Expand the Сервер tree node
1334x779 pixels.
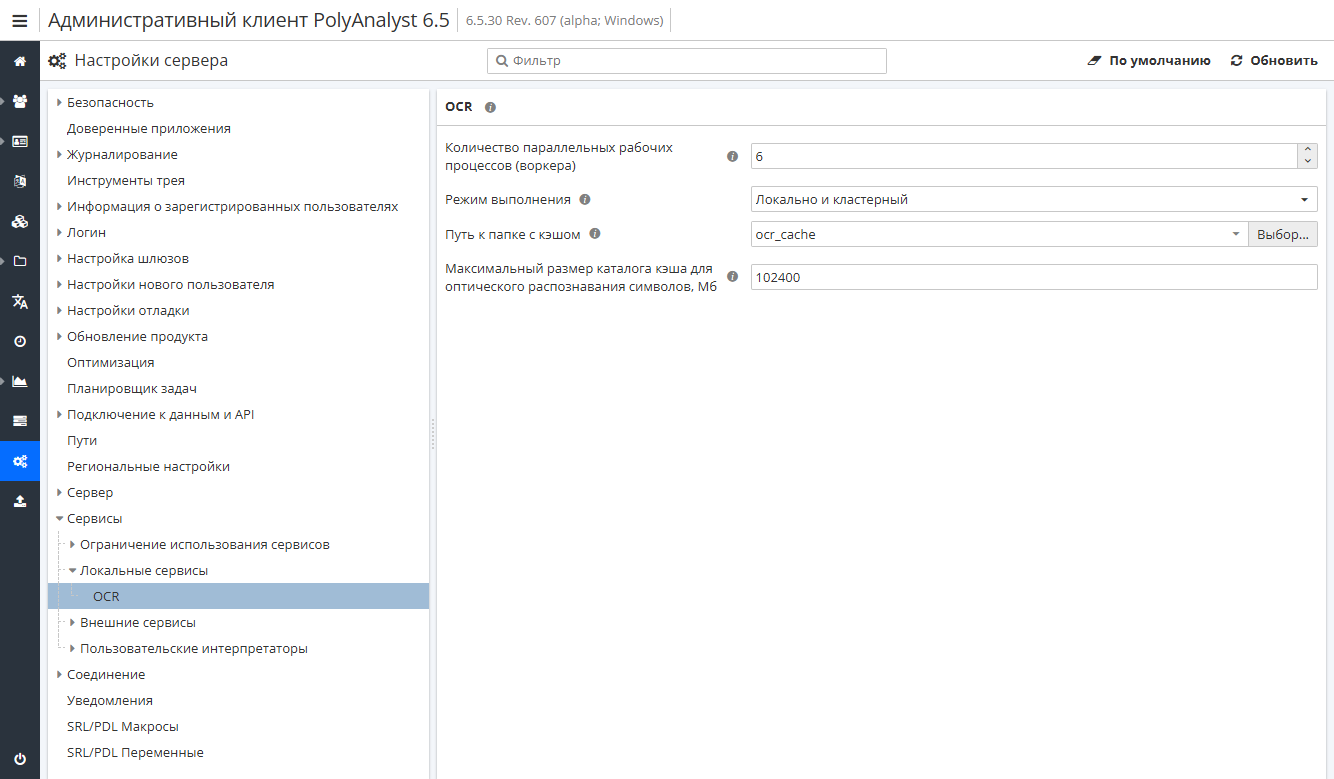pos(60,492)
